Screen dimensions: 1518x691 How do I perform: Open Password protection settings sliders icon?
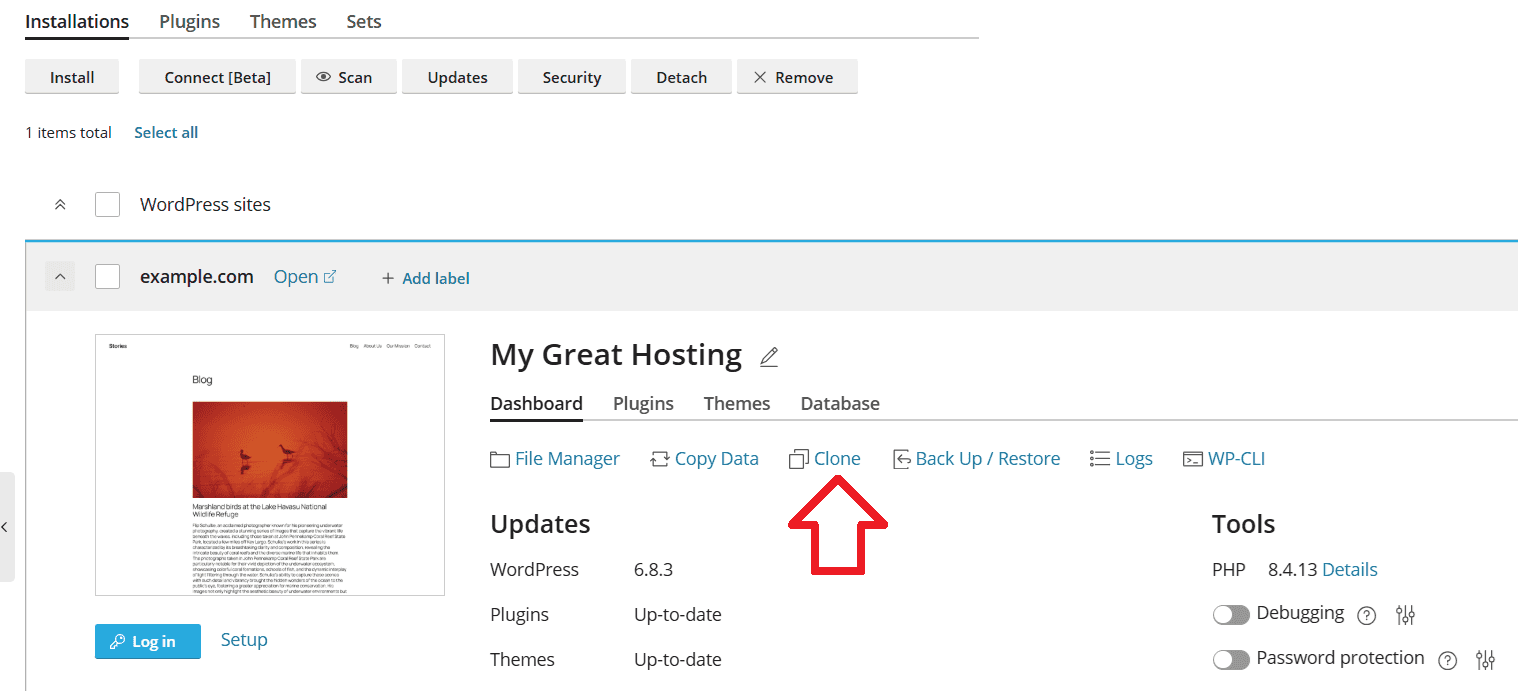[1485, 660]
